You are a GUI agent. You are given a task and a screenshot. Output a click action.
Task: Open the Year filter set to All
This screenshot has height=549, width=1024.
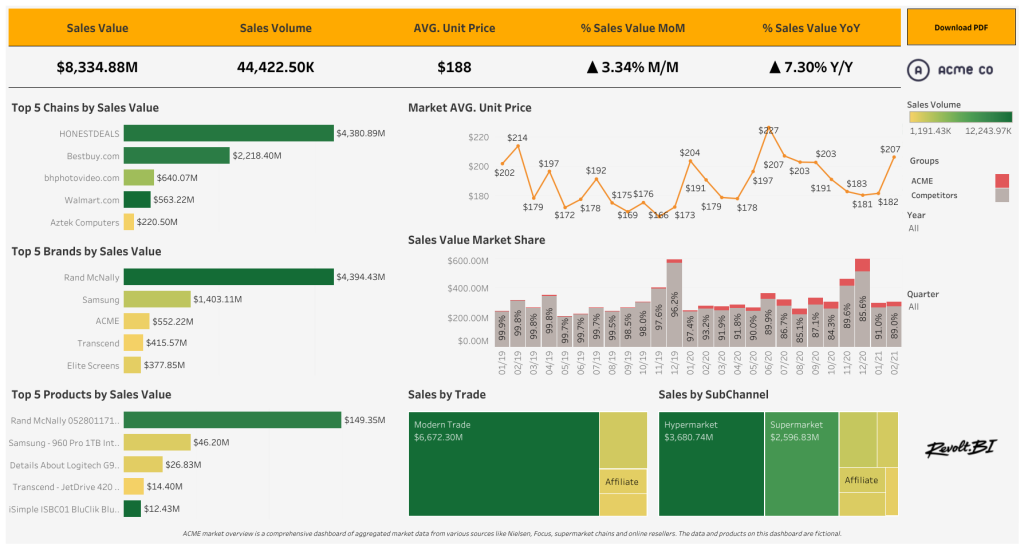click(x=914, y=228)
